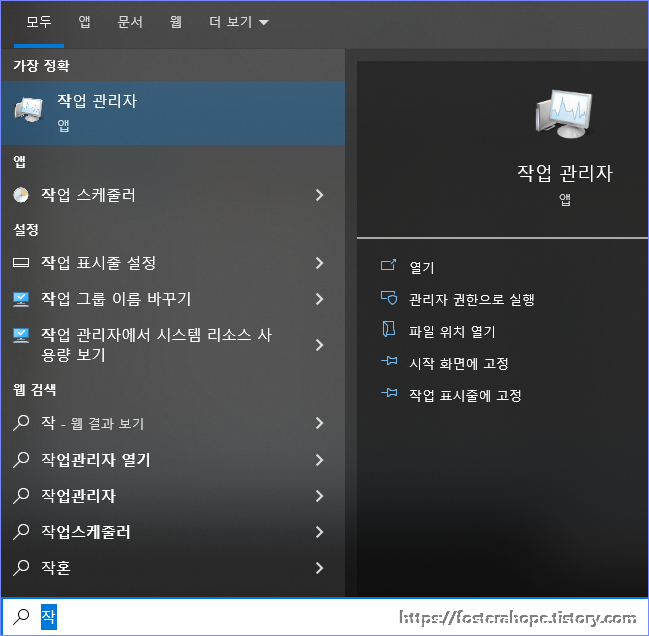649x636 pixels.
Task: Click the search icon beside 작업스케줄러 suggestion
Action: (21, 532)
